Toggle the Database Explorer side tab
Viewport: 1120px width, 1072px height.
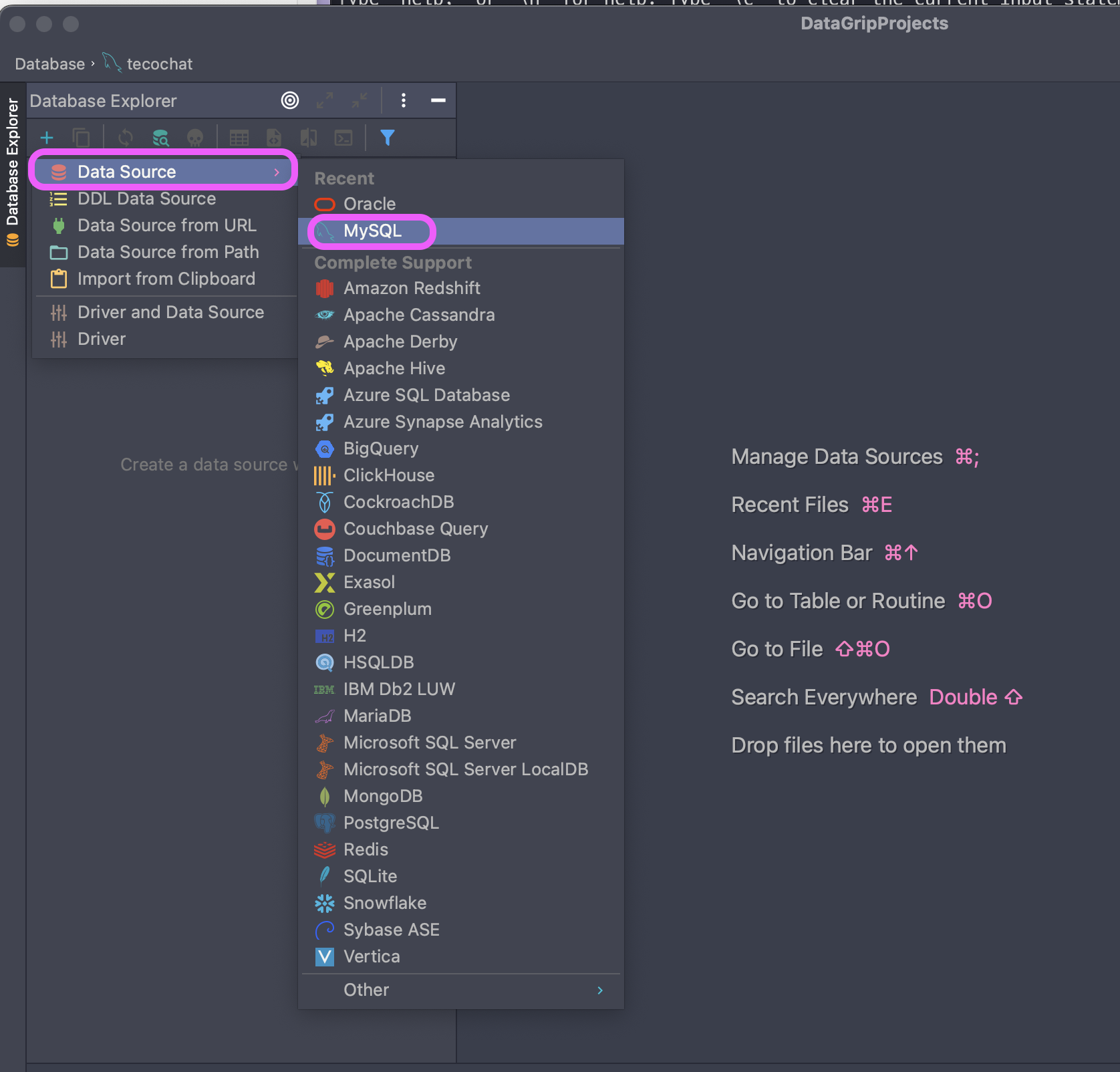13,174
